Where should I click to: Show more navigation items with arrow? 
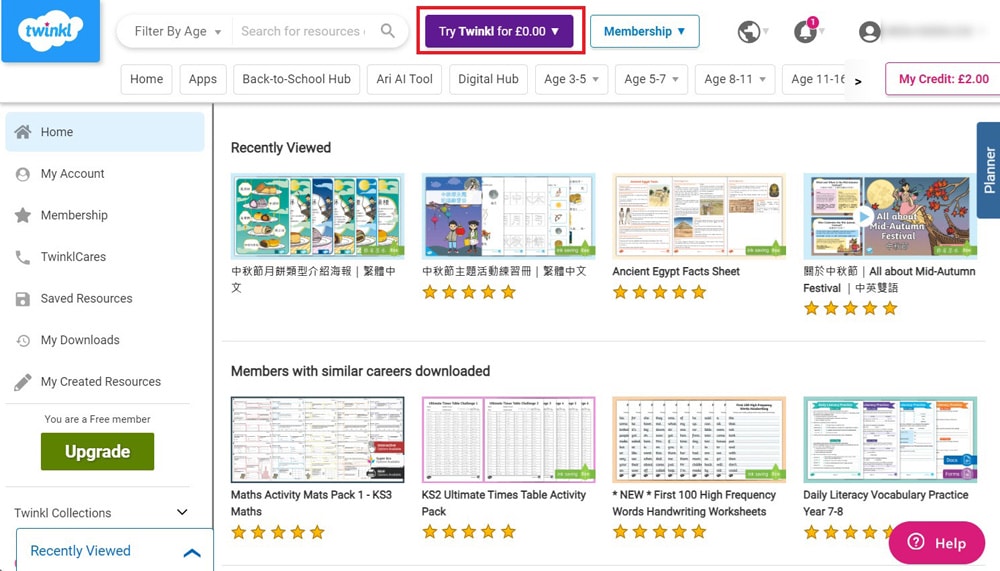click(x=858, y=81)
